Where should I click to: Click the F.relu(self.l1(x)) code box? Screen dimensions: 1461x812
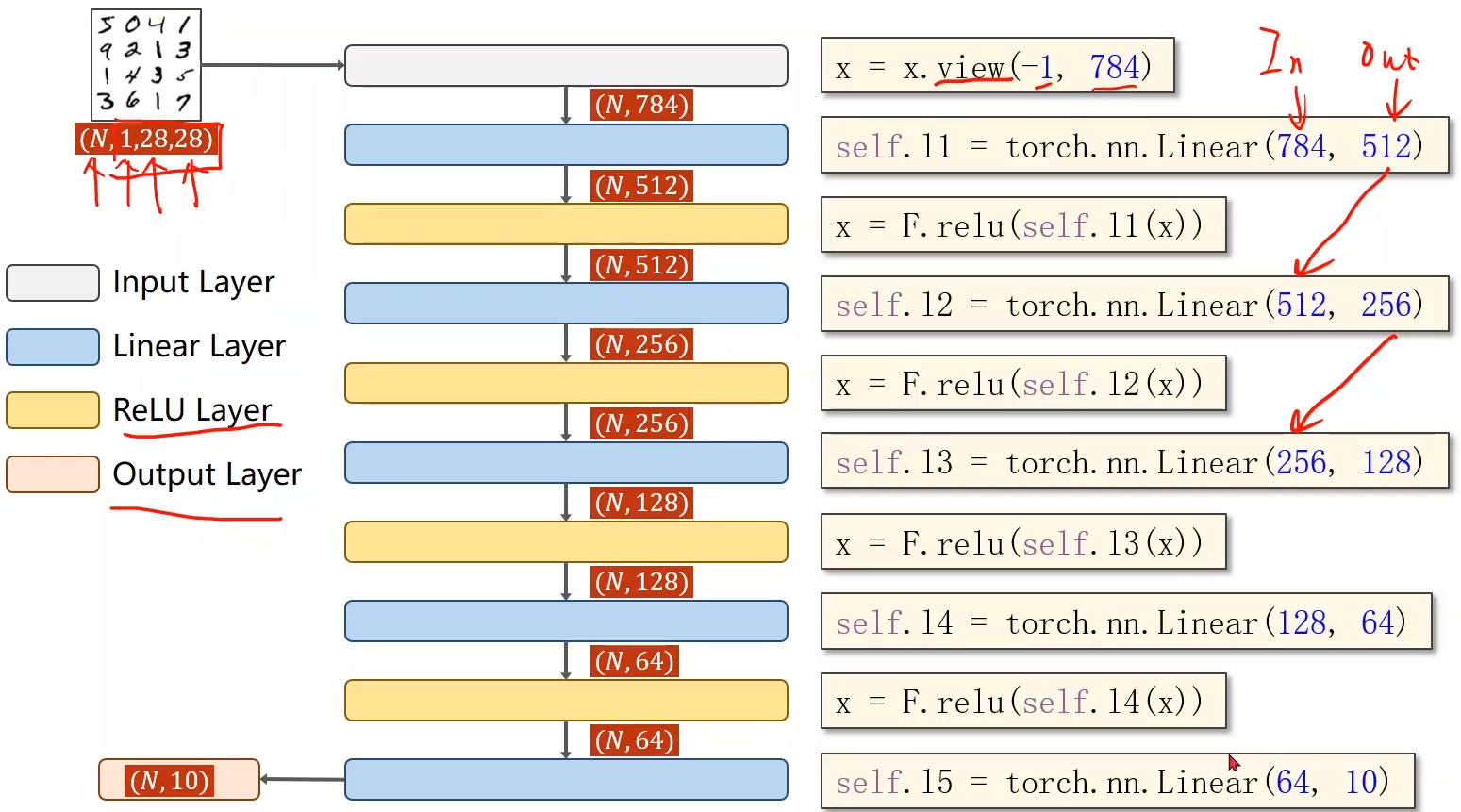1023,225
